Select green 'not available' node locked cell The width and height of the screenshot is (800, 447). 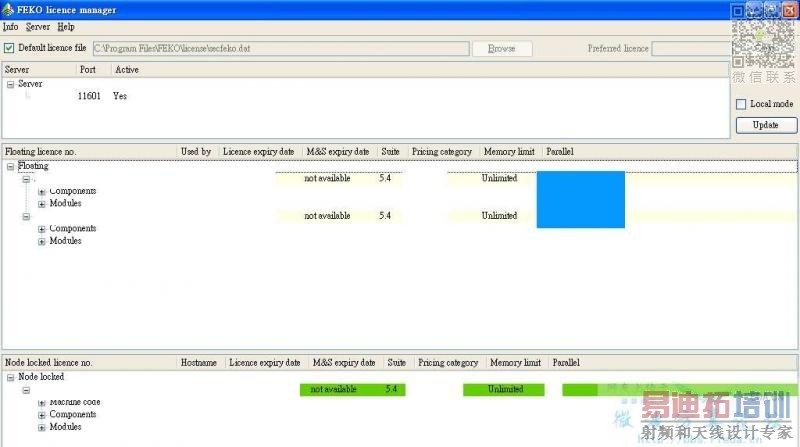coord(333,389)
